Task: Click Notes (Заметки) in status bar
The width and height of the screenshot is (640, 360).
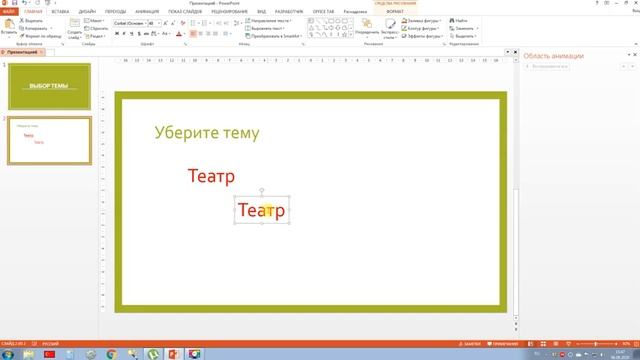Action: click(470, 344)
